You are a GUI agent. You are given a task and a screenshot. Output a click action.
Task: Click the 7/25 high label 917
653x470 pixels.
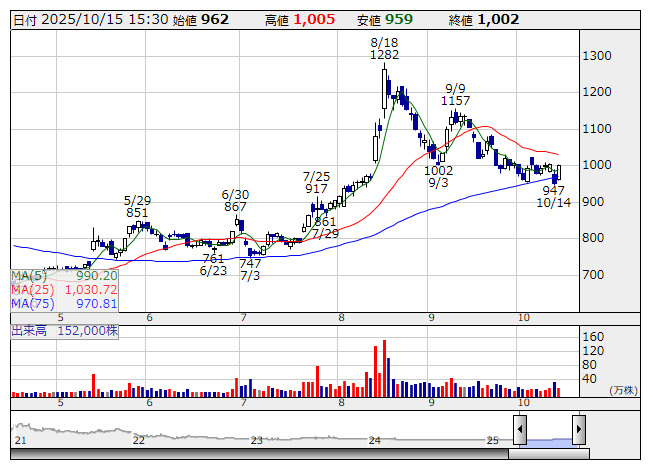316,189
